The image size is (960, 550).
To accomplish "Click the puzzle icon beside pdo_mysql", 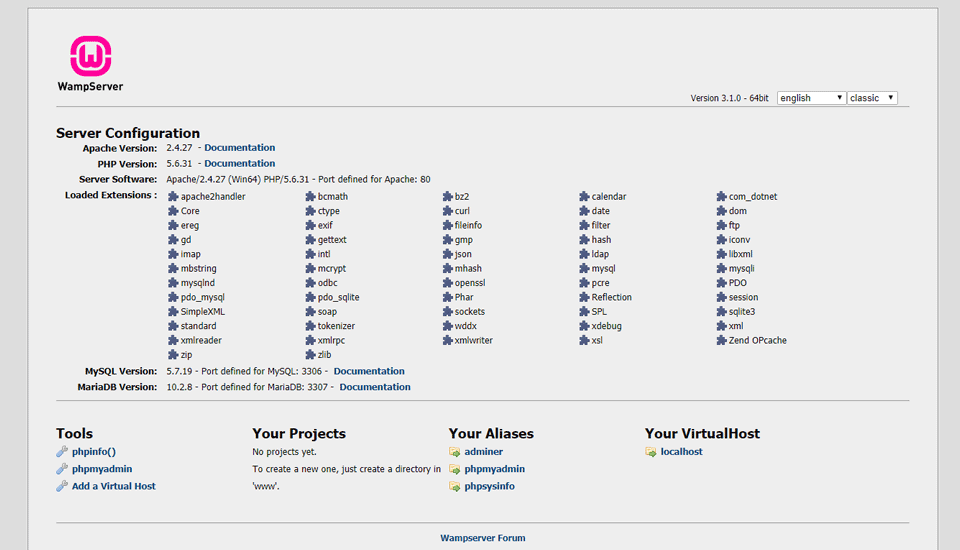I will 173,297.
